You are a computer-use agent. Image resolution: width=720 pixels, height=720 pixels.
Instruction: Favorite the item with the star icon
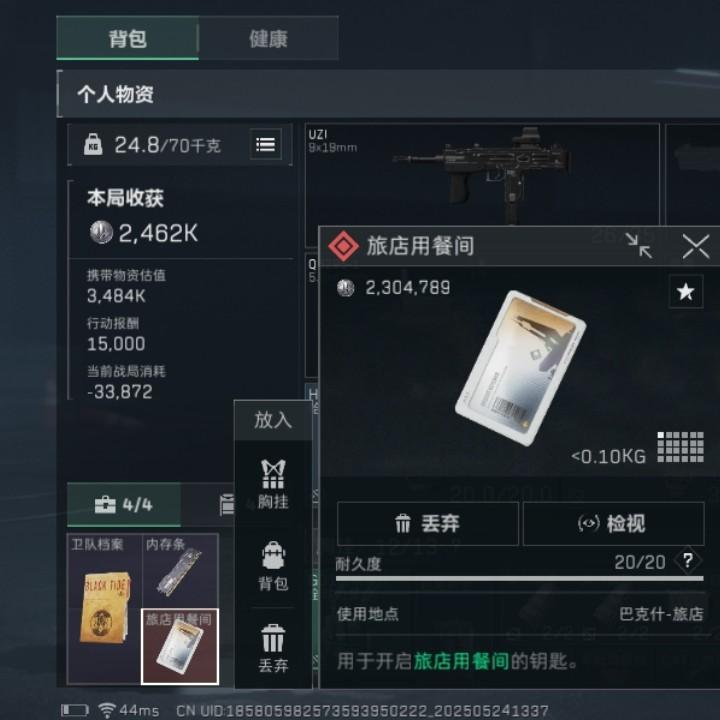686,291
